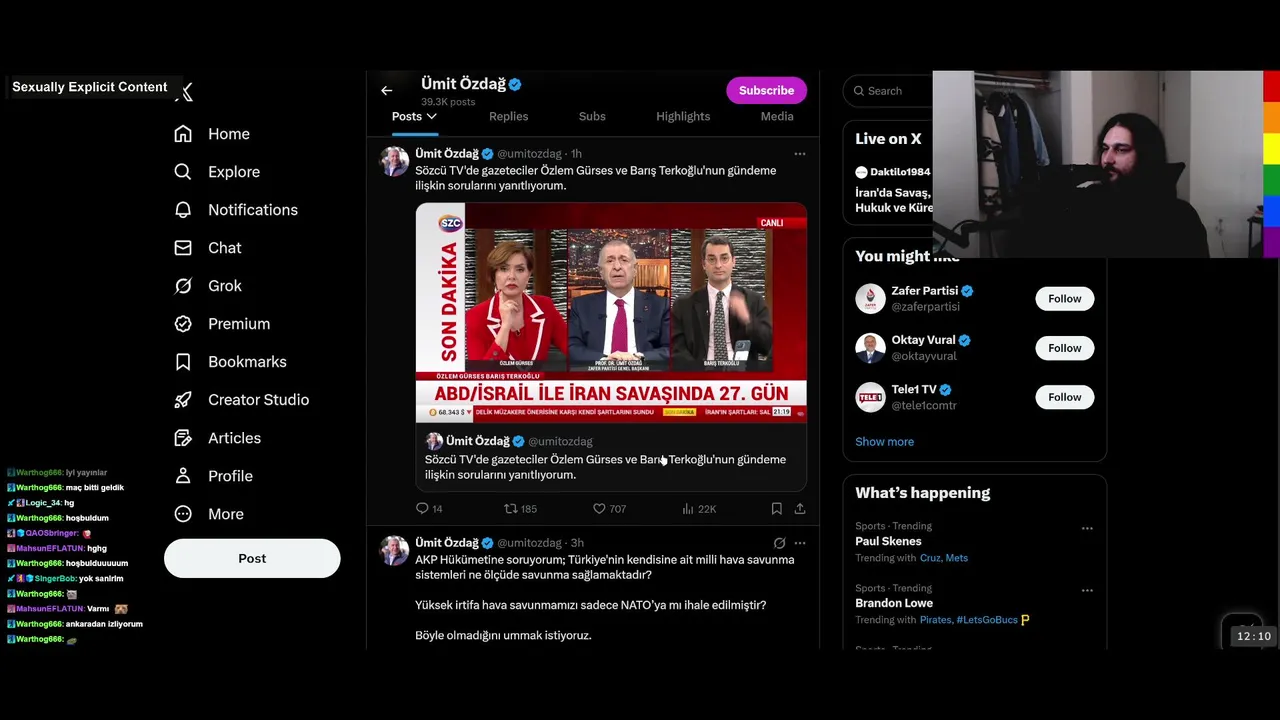Click the #LetsGoBucs hashtag link

point(986,620)
